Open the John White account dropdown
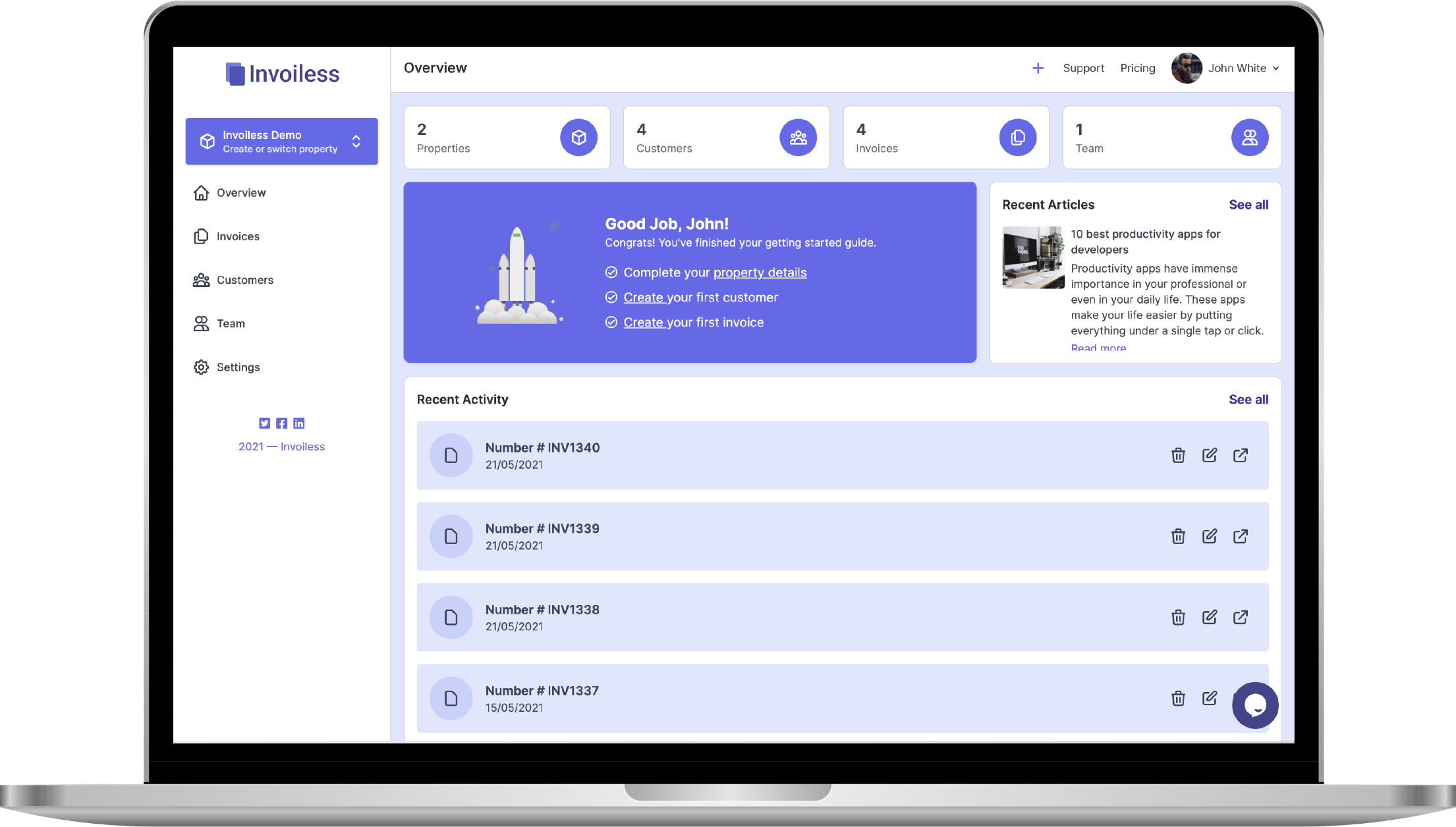Viewport: 1456px width, 827px height. coord(1239,68)
